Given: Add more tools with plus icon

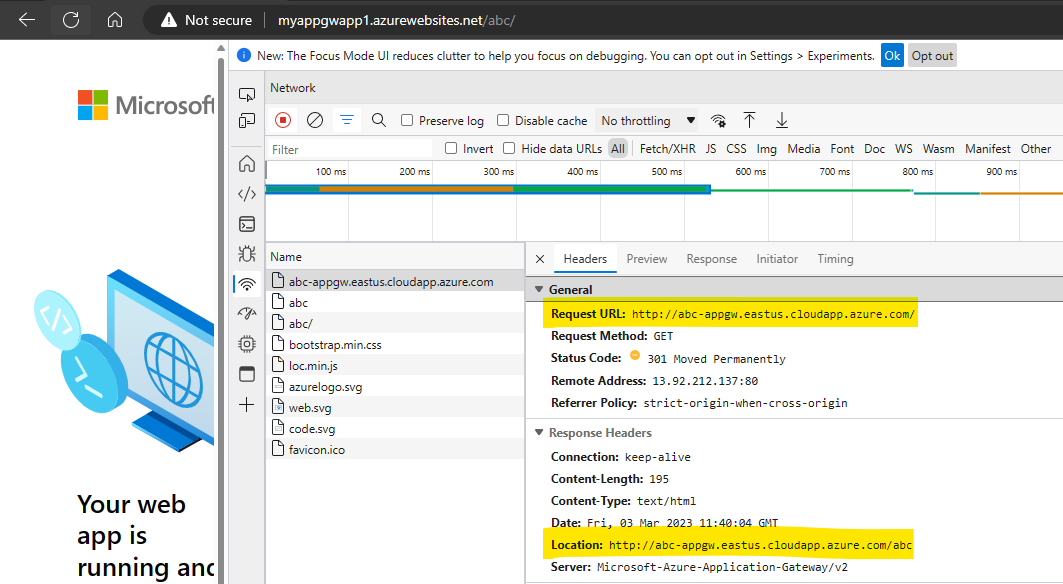Looking at the screenshot, I should tap(247, 405).
